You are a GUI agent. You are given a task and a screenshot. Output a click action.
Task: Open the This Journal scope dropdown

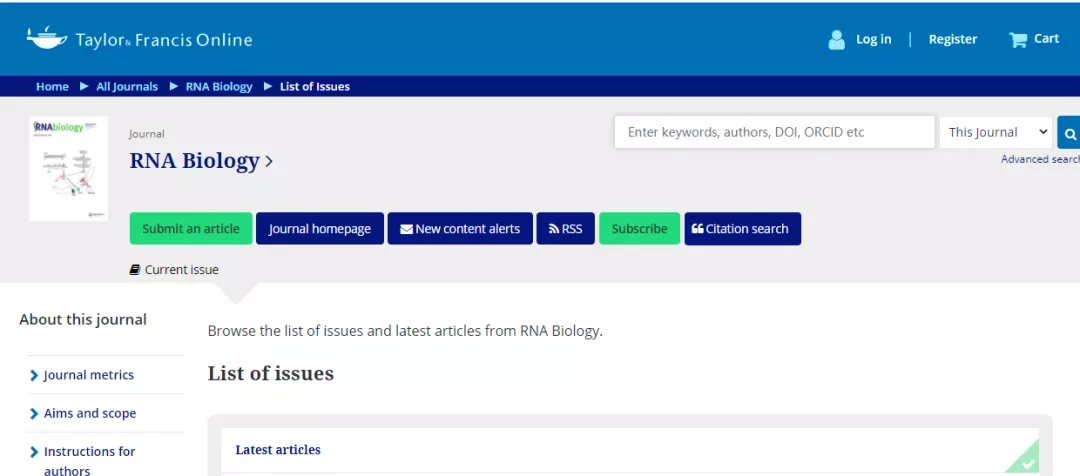[998, 132]
